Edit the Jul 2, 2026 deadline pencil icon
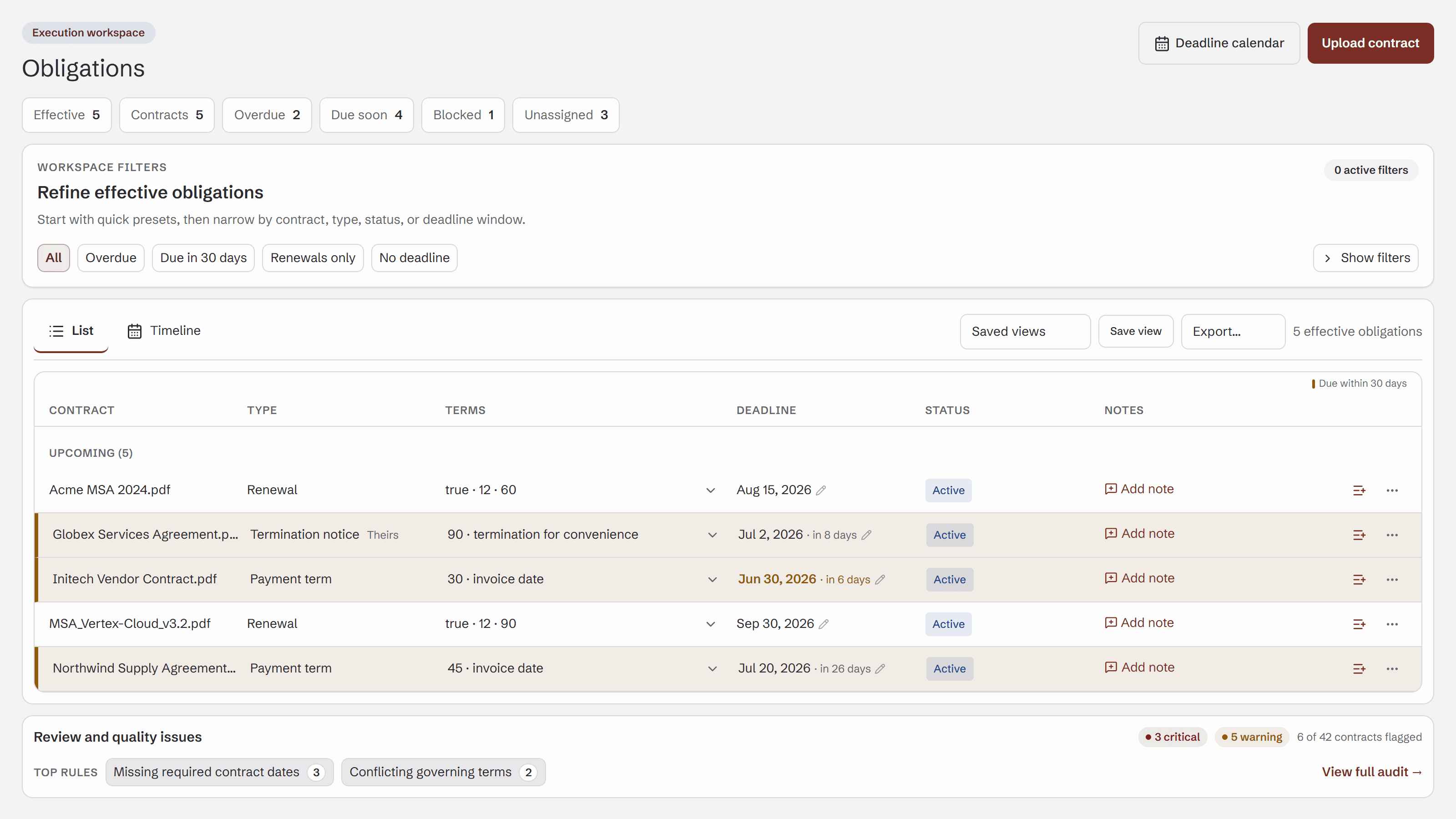 pyautogui.click(x=866, y=535)
